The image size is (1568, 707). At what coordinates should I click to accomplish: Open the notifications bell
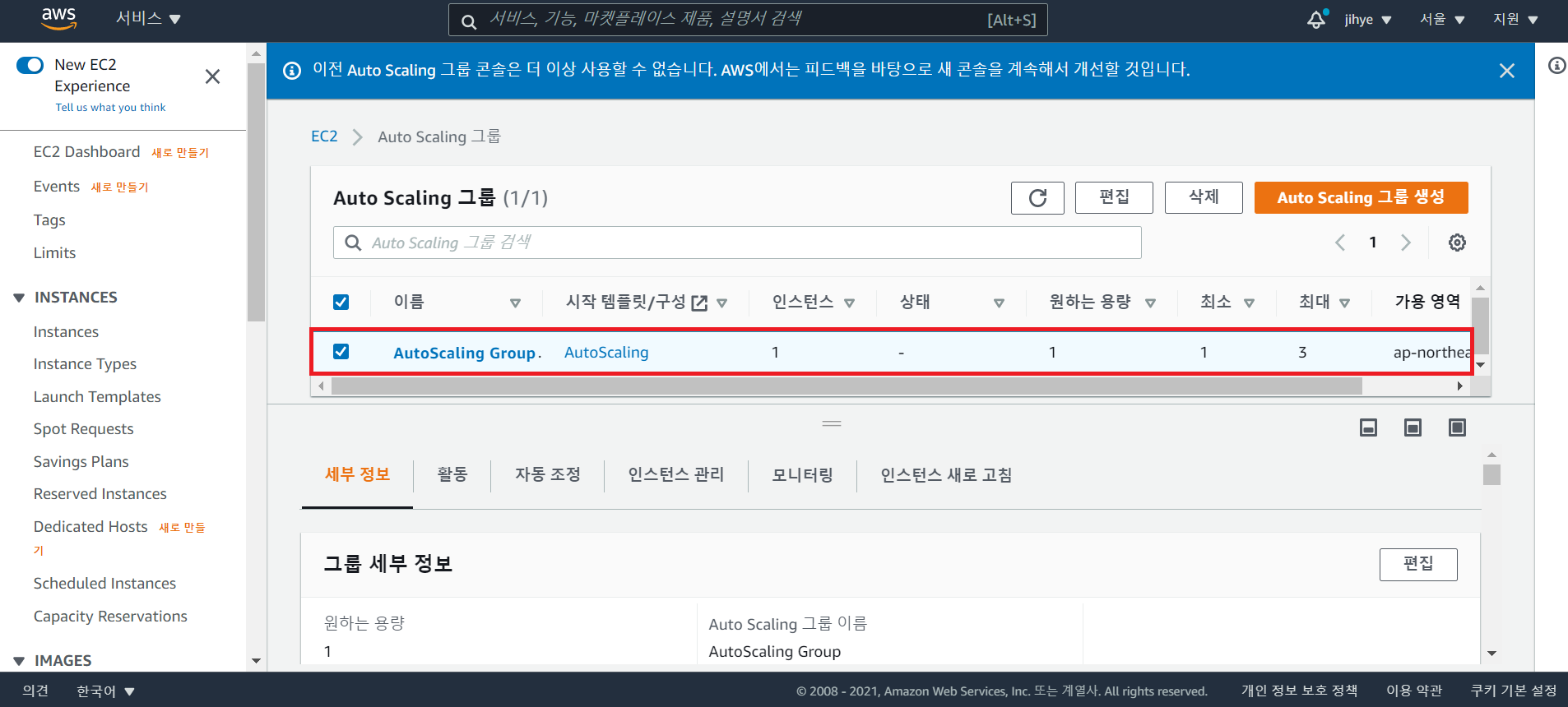[1317, 20]
